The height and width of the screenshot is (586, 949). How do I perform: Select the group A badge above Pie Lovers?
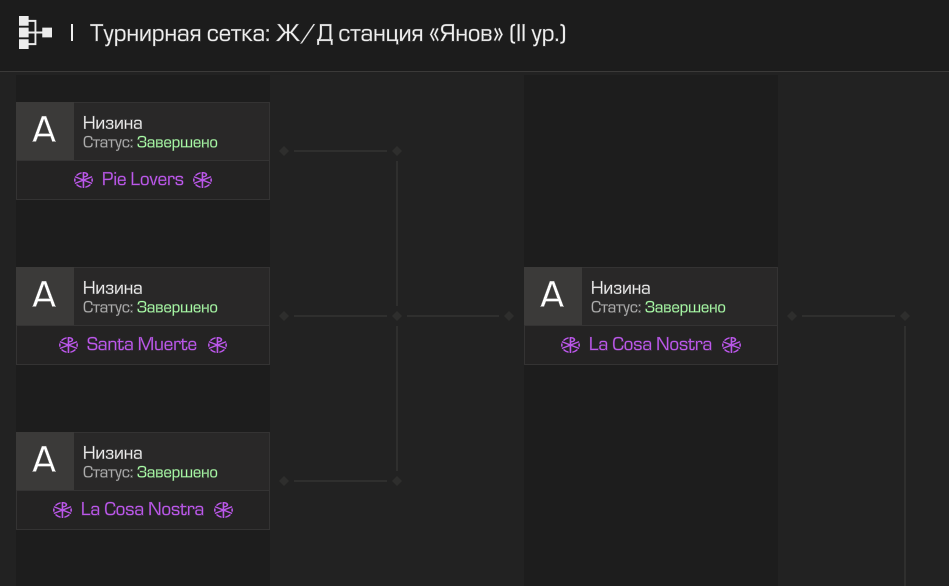tap(45, 131)
